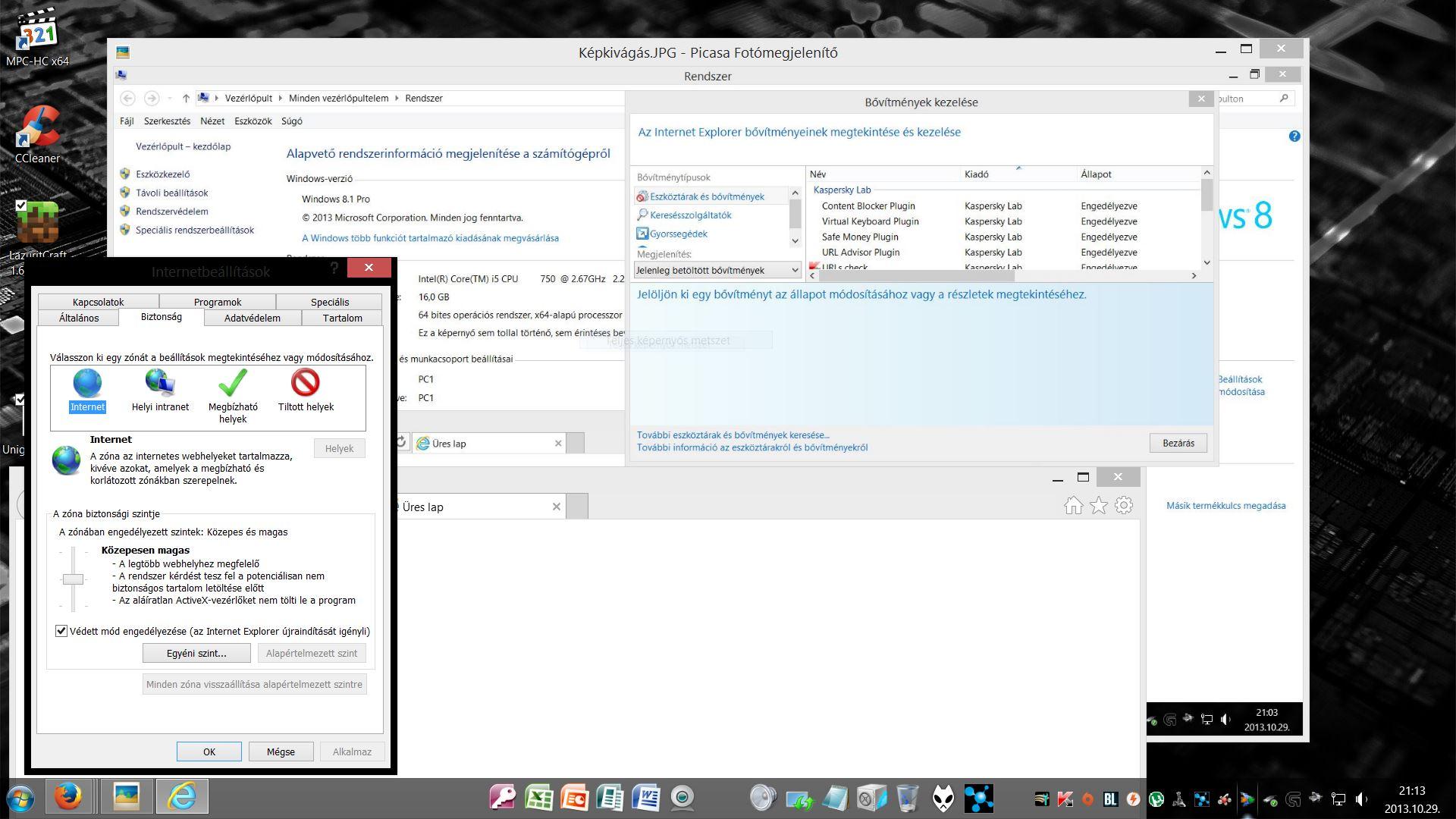This screenshot has height=819, width=1456.
Task: Open További eszköztárak és bővítmények keresése link
Action: [x=733, y=435]
